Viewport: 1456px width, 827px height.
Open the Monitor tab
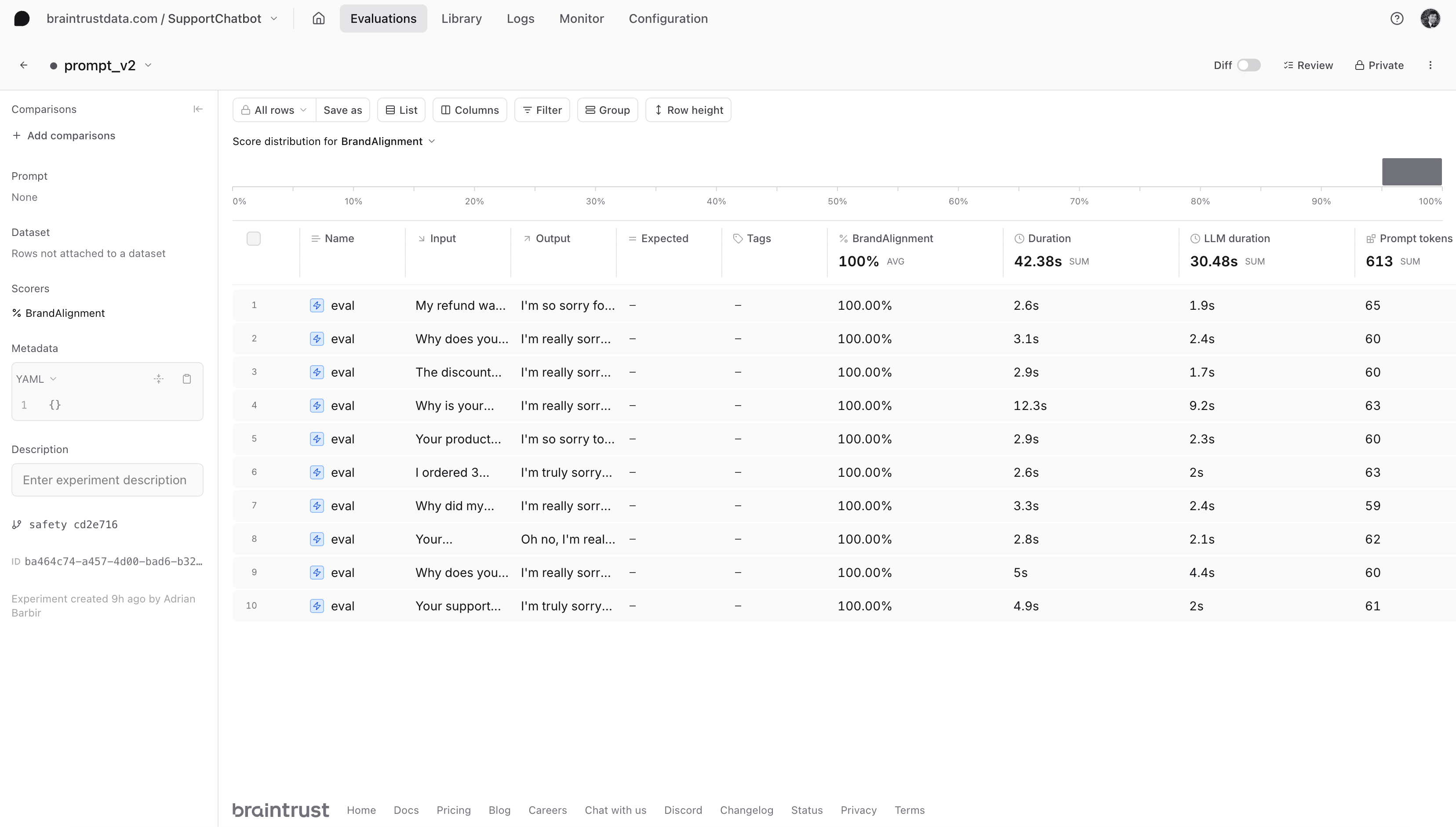[x=581, y=19]
